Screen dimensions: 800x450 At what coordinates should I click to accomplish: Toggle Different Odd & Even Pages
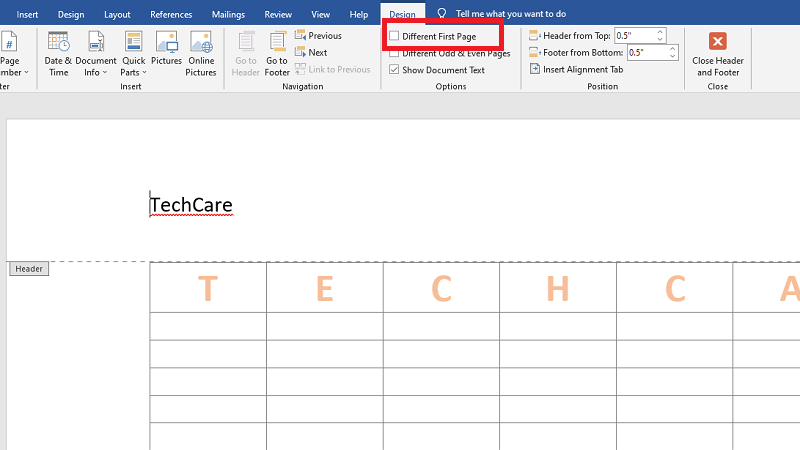[x=394, y=53]
